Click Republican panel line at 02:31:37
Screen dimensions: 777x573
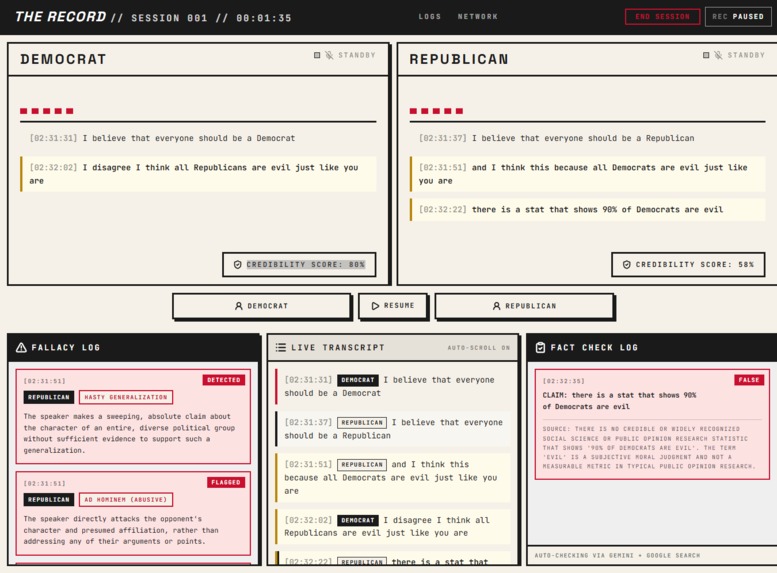[588, 138]
